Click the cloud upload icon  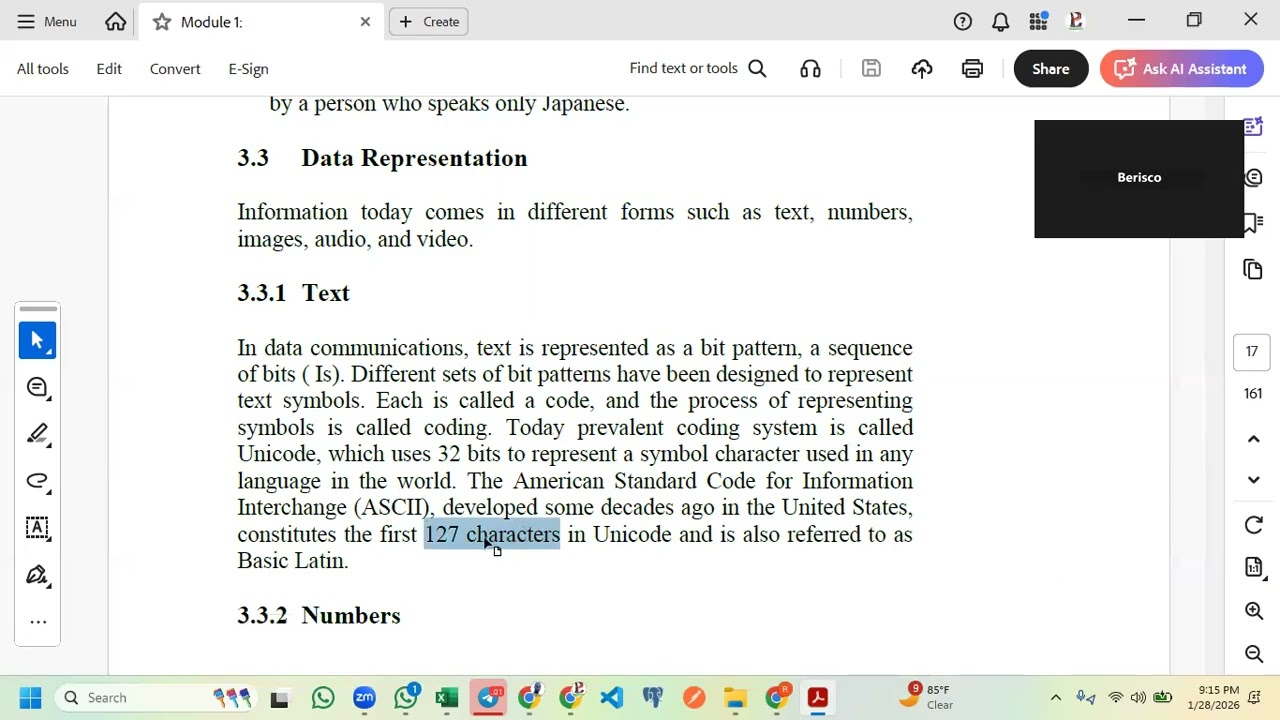(922, 68)
